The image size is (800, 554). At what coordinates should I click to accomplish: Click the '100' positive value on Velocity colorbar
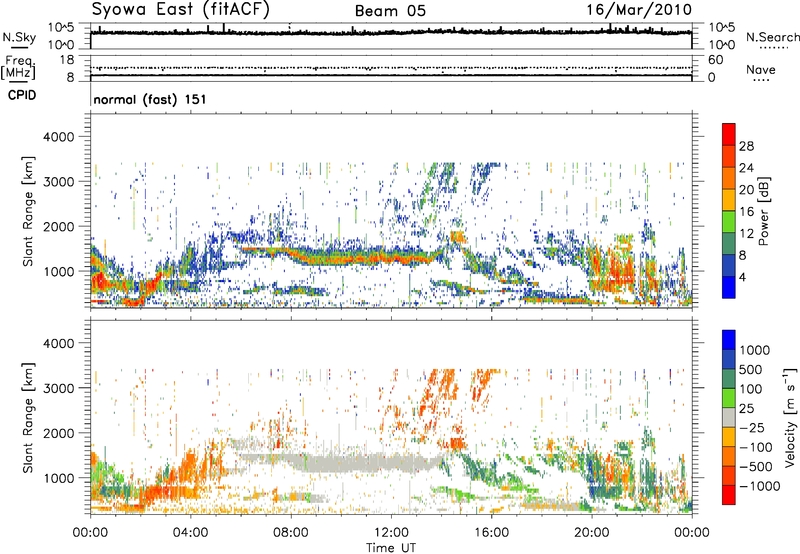coord(751,389)
